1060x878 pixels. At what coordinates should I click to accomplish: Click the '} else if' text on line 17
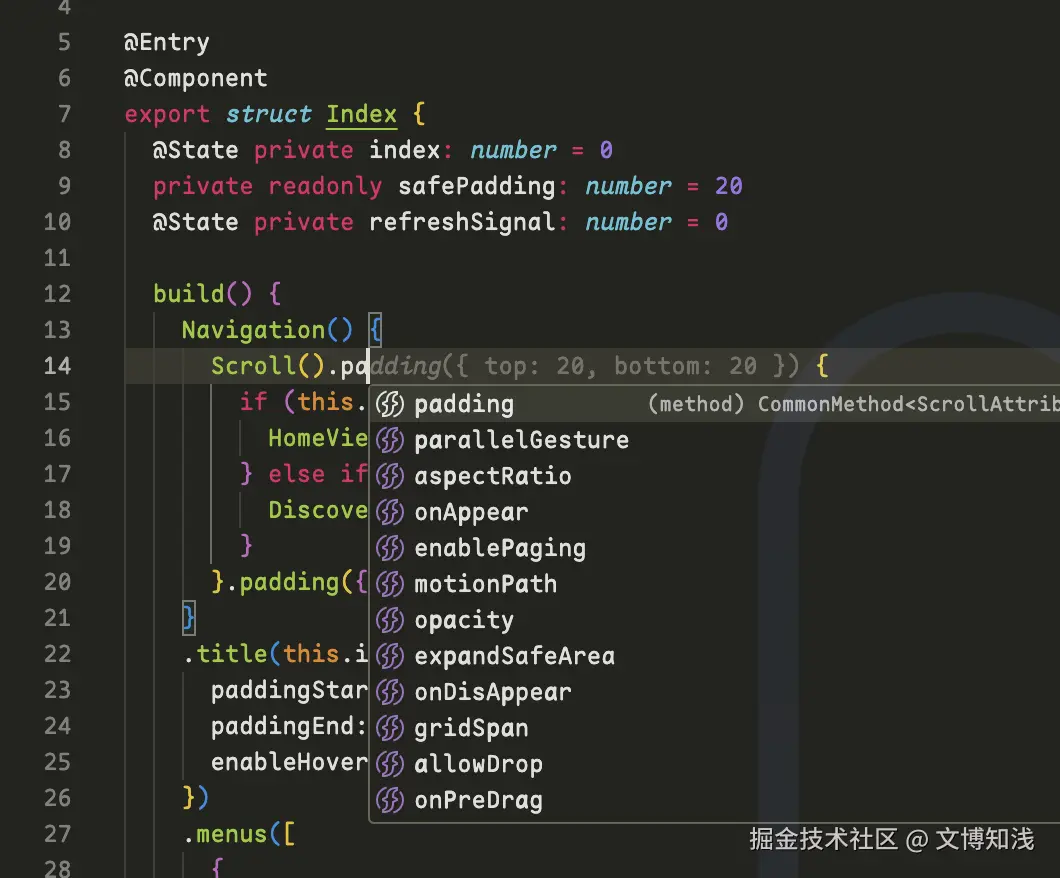[304, 474]
